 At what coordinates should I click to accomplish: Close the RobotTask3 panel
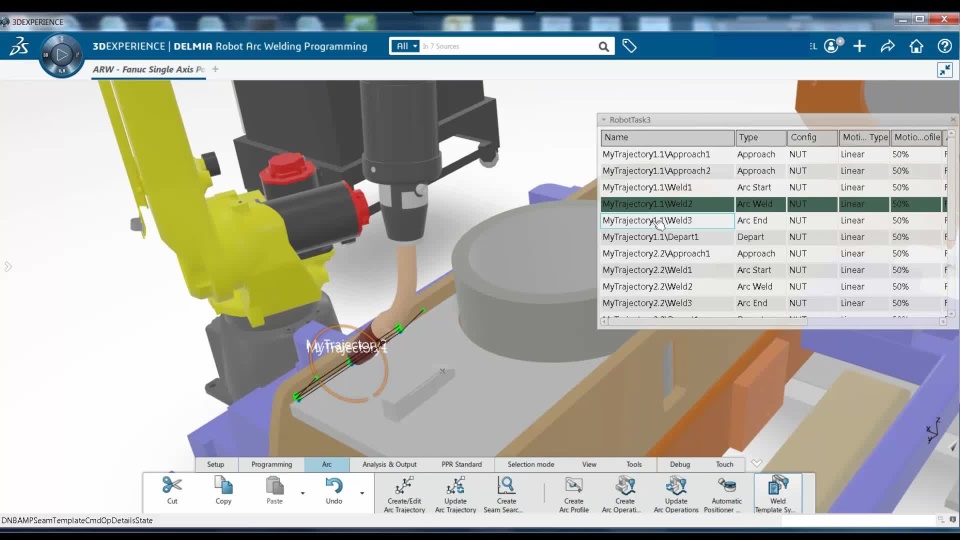953,120
